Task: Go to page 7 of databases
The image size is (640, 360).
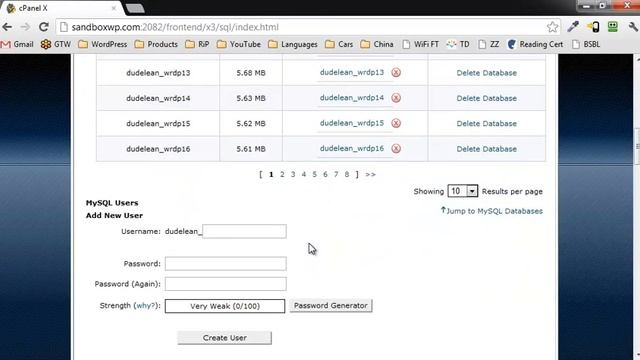Action: click(x=336, y=174)
